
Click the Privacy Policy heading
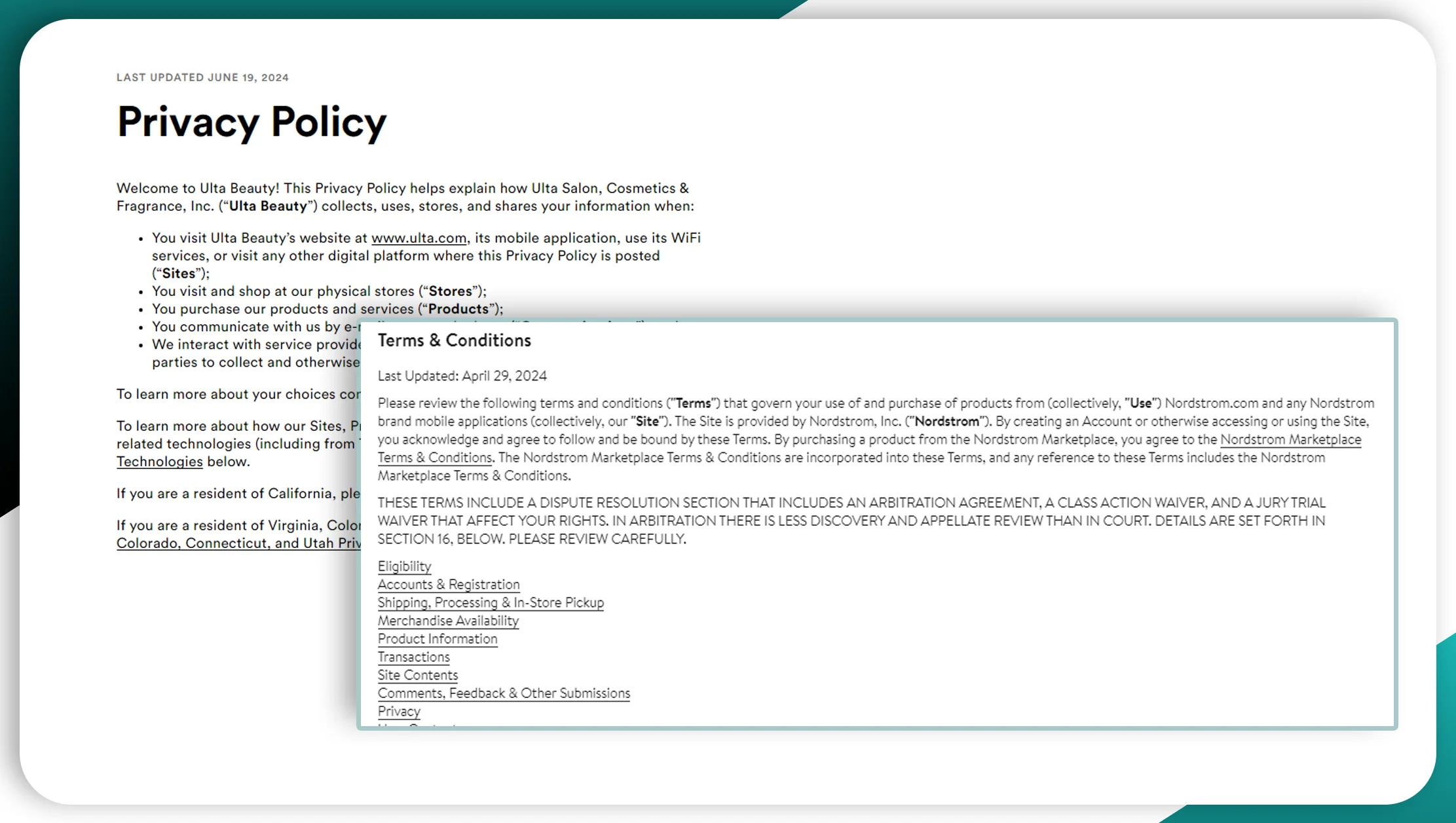(252, 122)
